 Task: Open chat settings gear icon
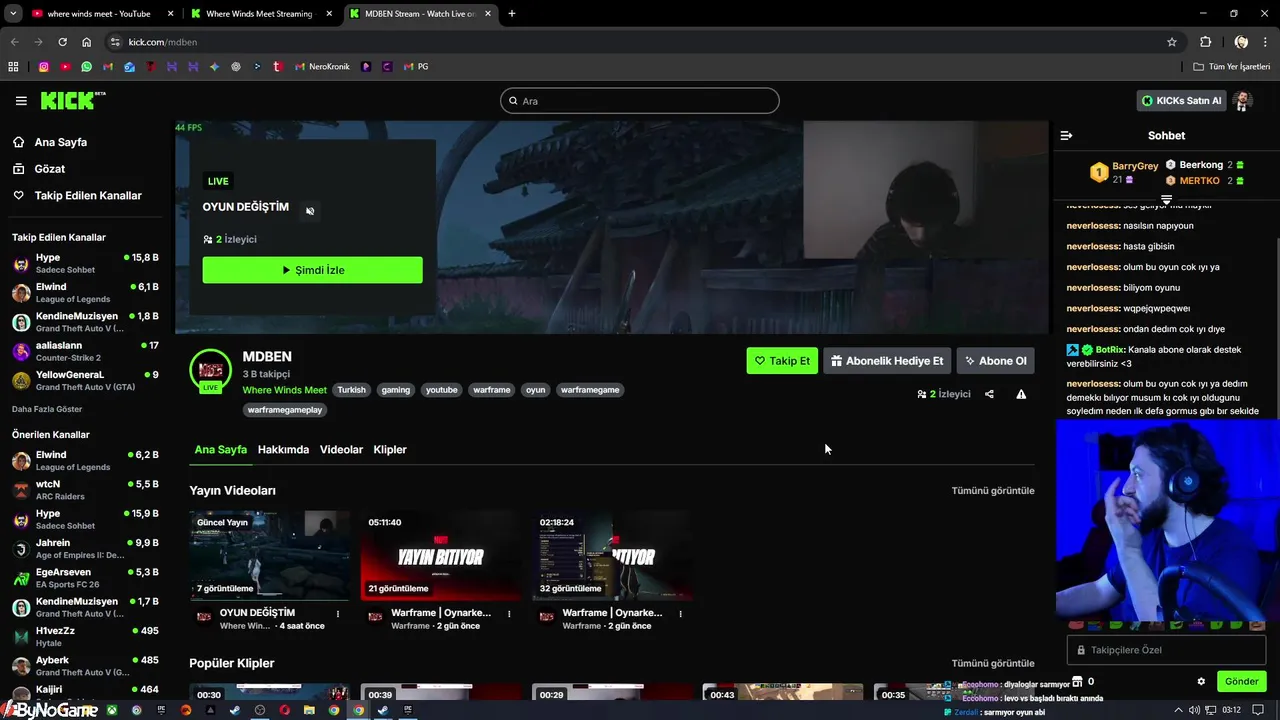point(1201,681)
